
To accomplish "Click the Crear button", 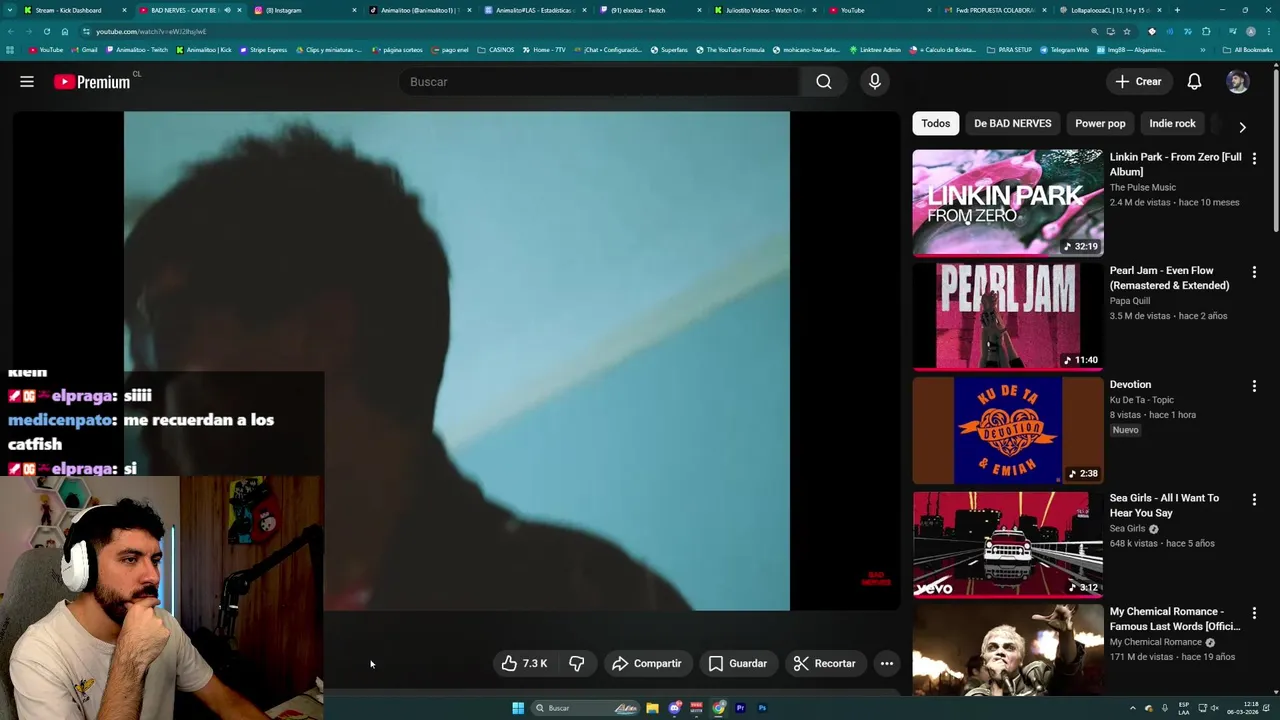I will [1138, 82].
